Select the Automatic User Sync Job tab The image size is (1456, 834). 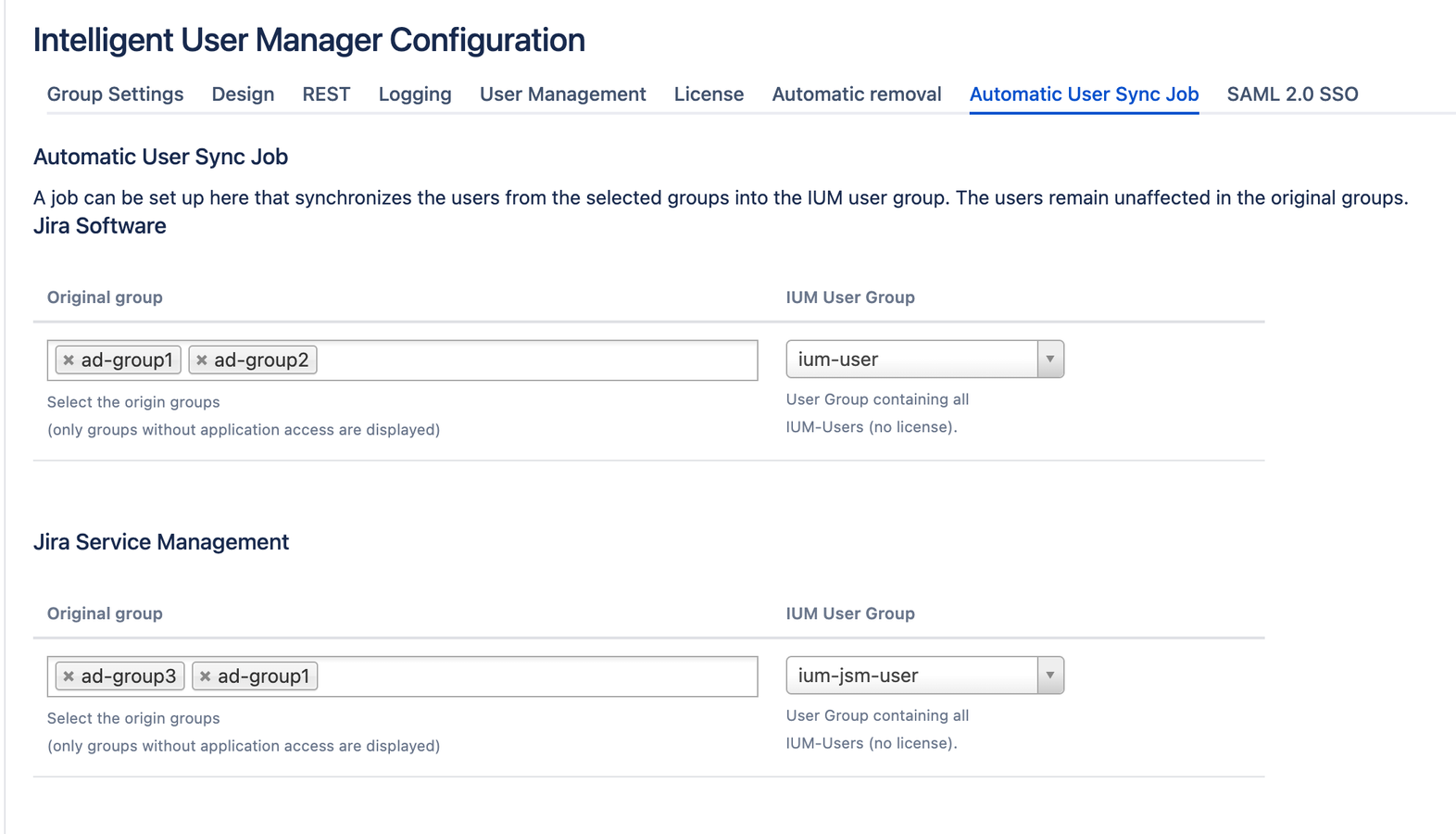coord(1084,95)
